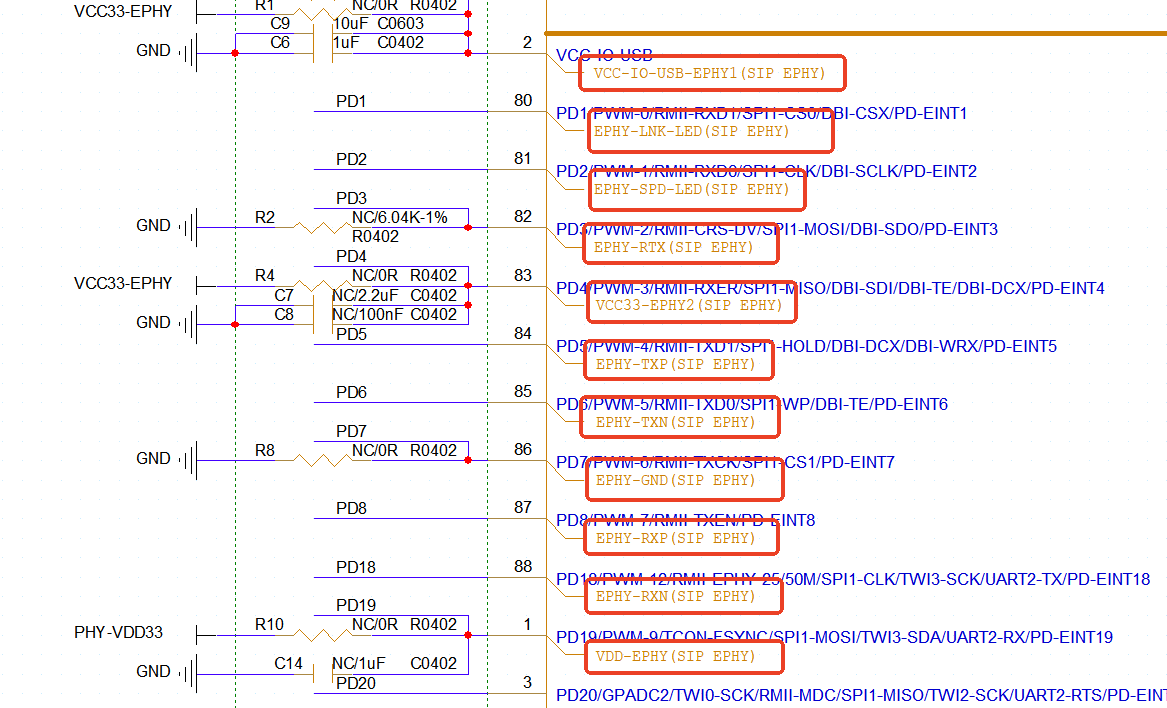Click the EPHY-TXP annotation label
Screen dimensions: 1167x708
pos(678,364)
